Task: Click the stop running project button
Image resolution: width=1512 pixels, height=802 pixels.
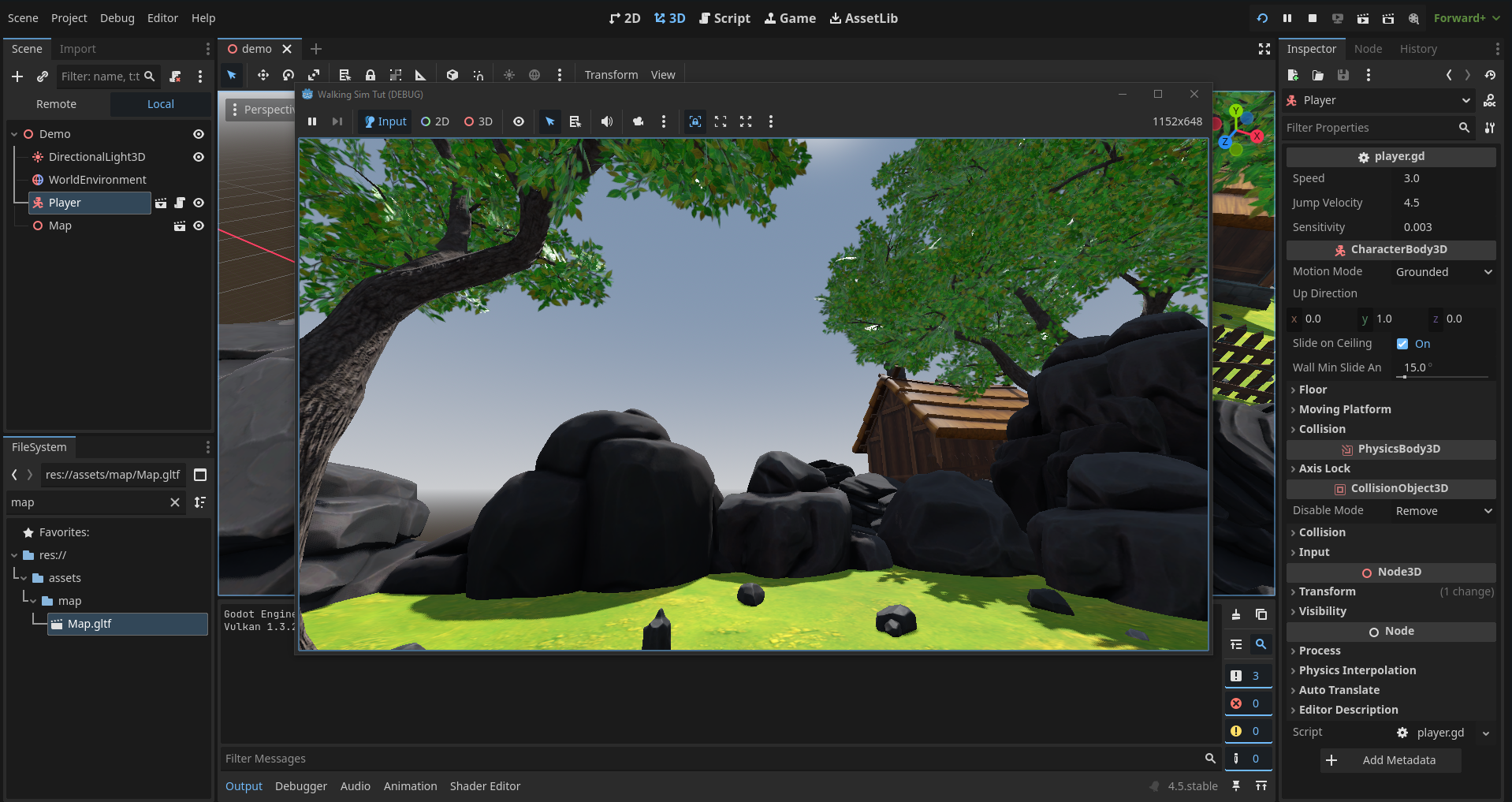Action: click(x=1312, y=18)
